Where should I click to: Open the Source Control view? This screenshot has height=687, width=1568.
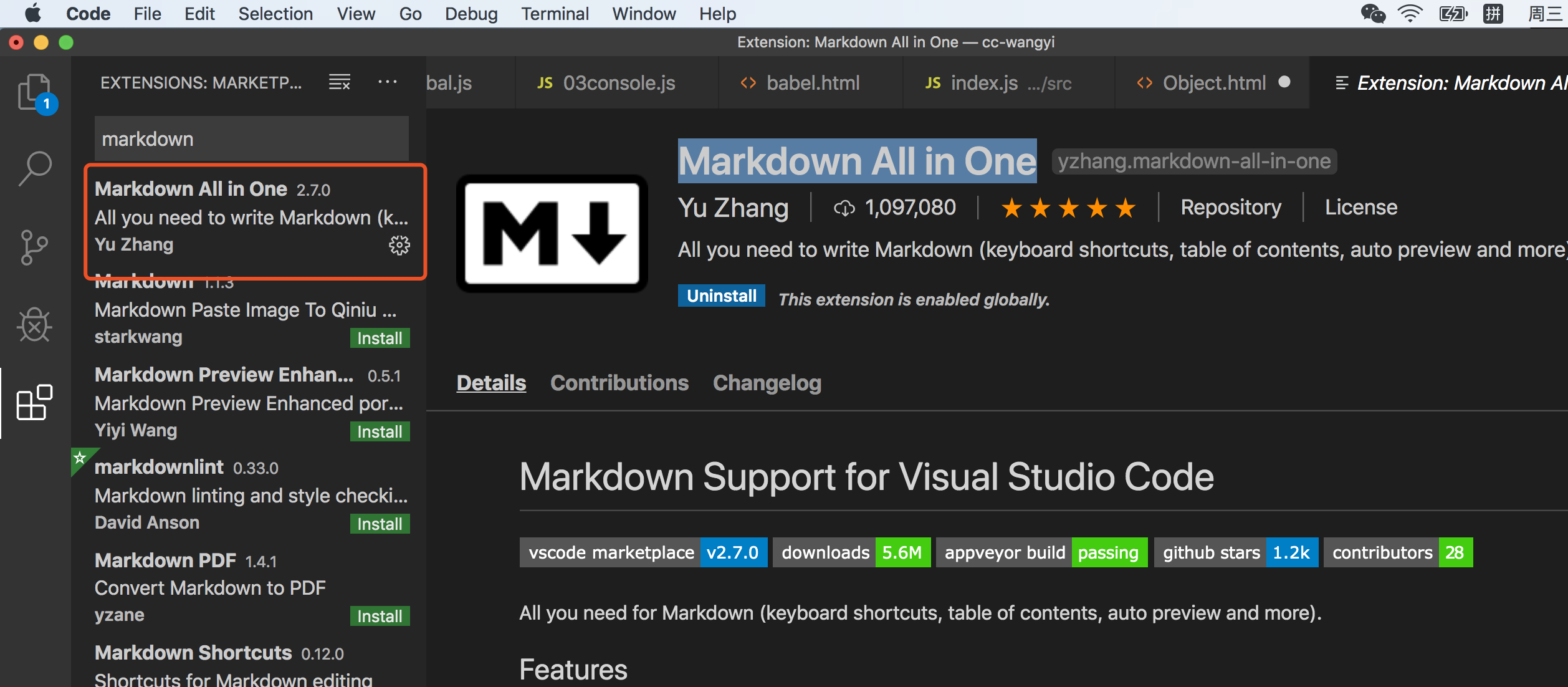click(x=34, y=246)
